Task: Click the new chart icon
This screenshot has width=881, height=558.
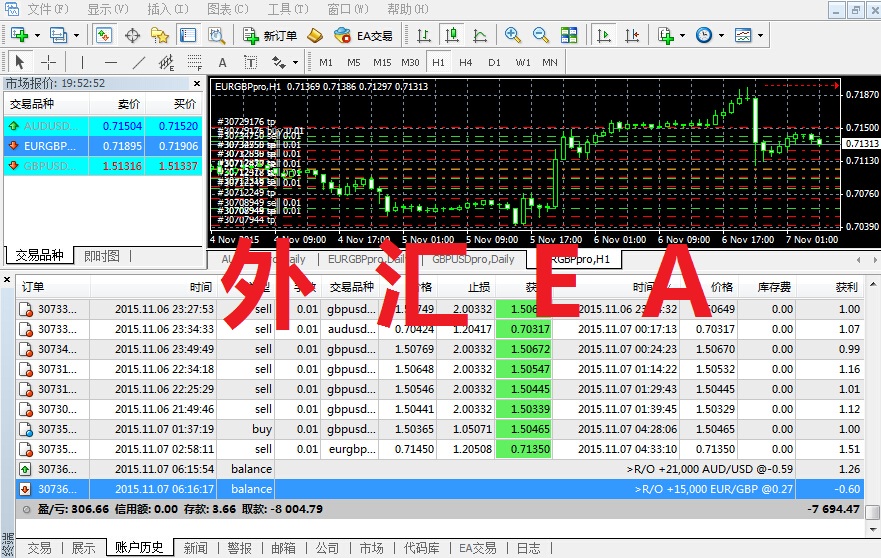Action: (19, 35)
